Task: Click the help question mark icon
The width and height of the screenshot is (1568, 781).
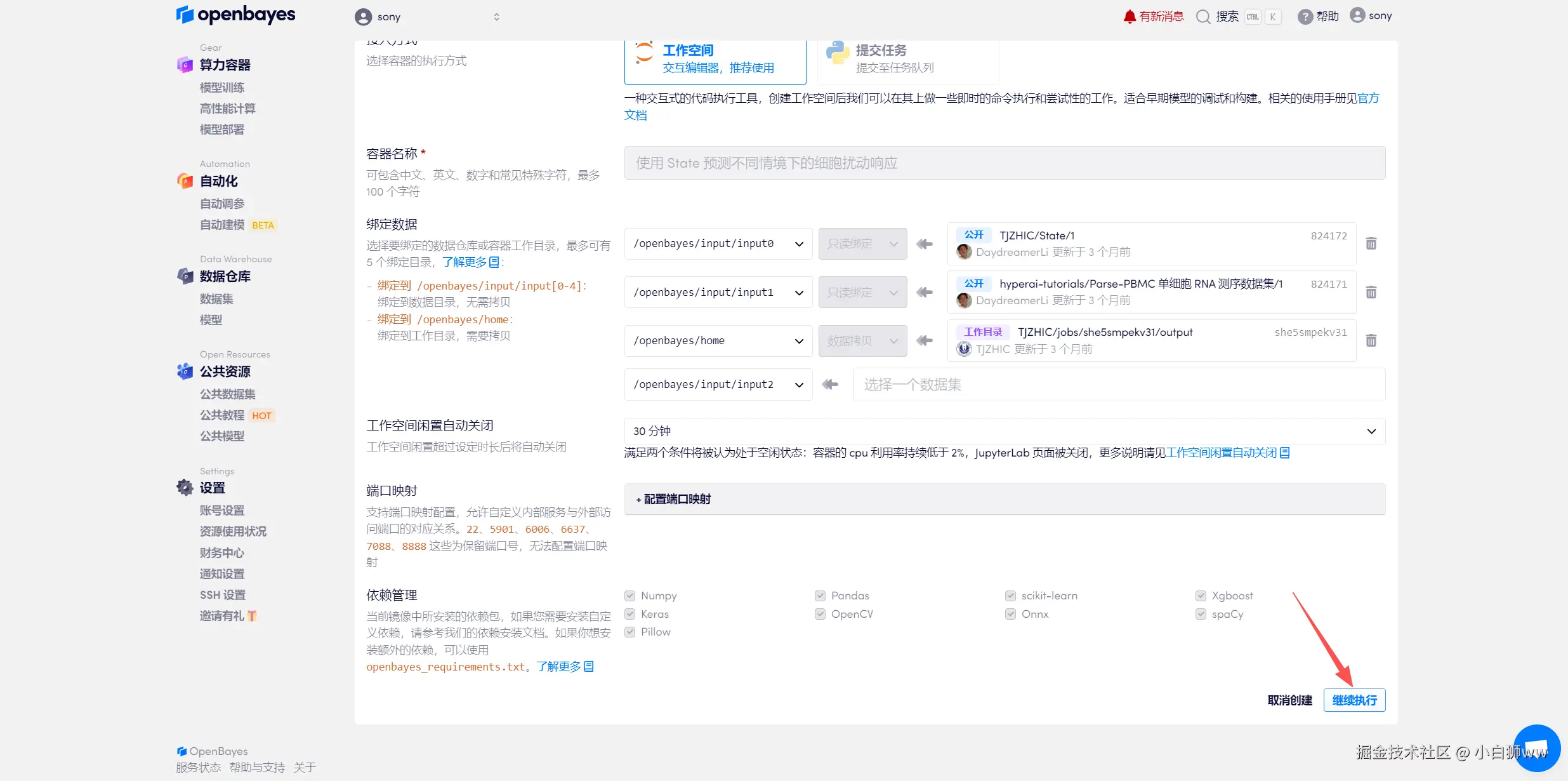Action: 1305,17
